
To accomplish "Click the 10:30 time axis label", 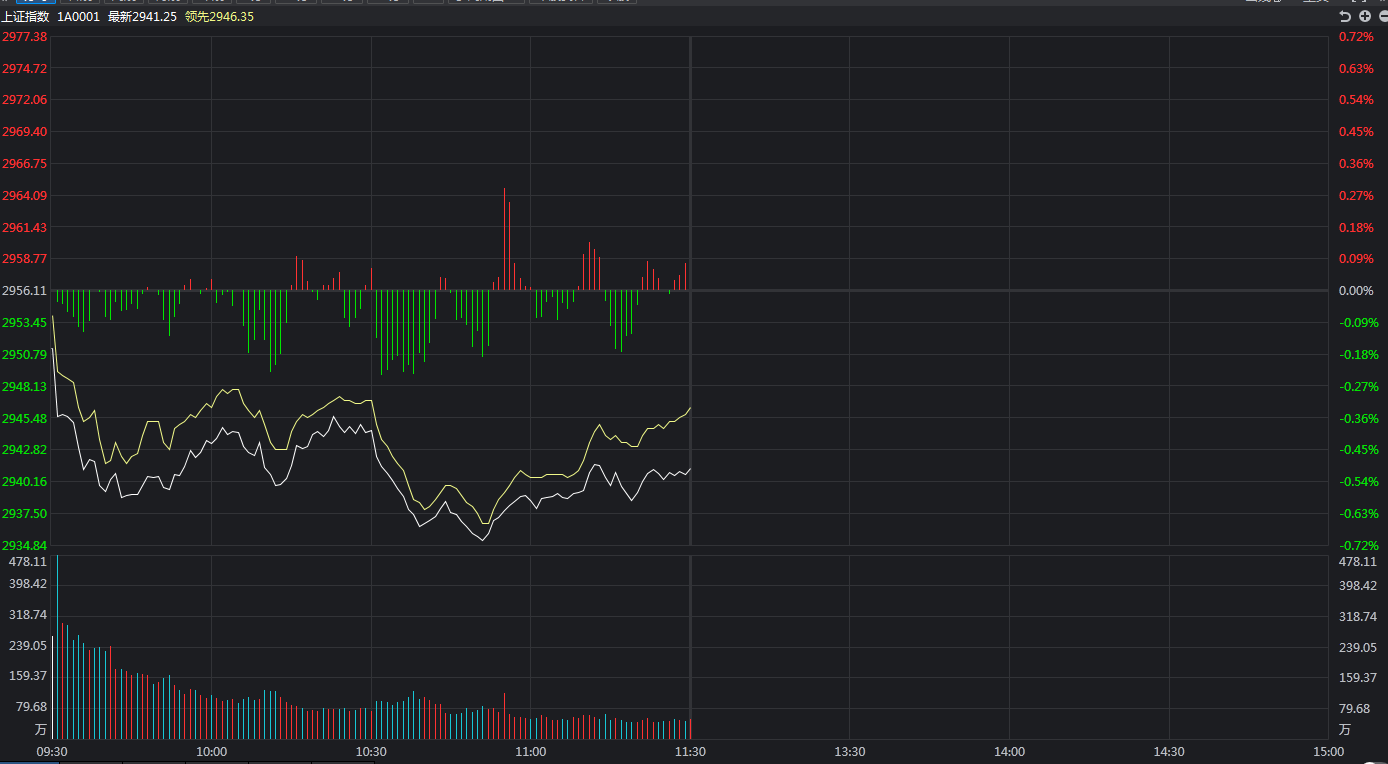I will point(371,752).
